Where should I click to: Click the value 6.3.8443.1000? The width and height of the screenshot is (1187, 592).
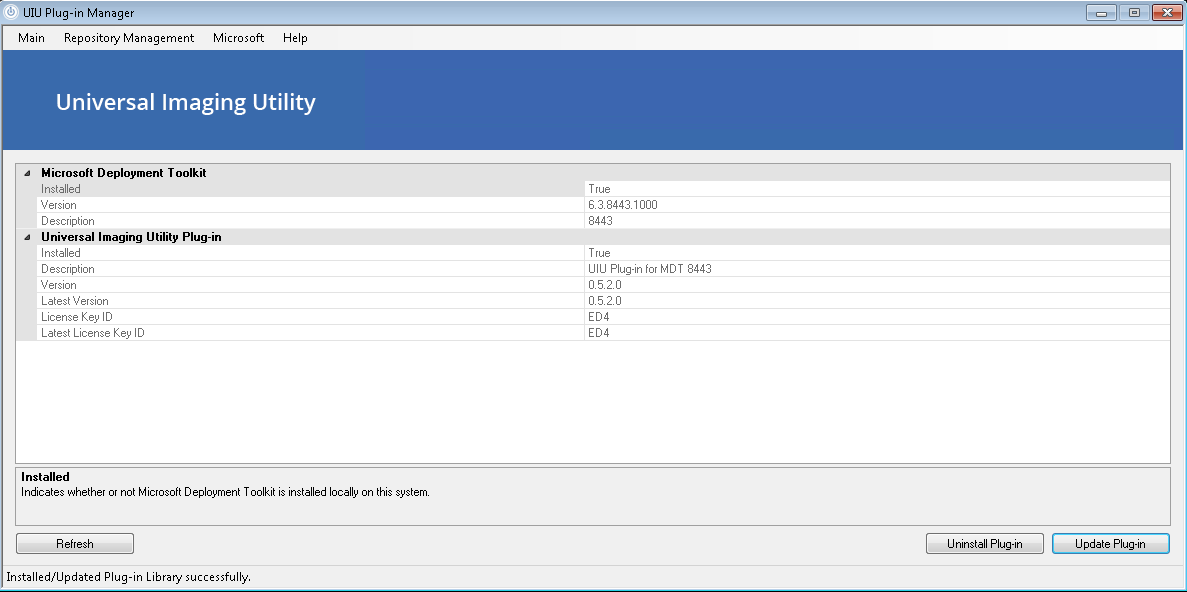tap(622, 205)
